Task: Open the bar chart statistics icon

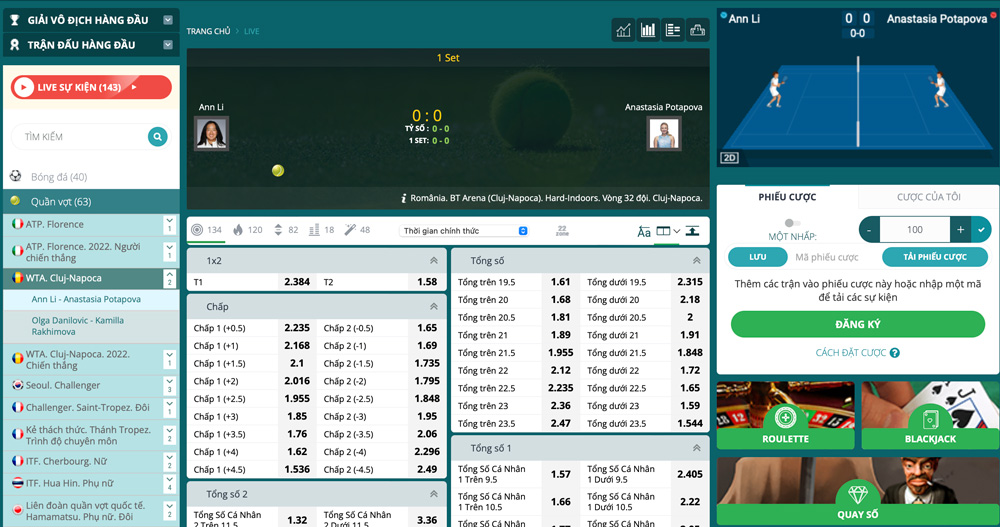Action: (648, 30)
